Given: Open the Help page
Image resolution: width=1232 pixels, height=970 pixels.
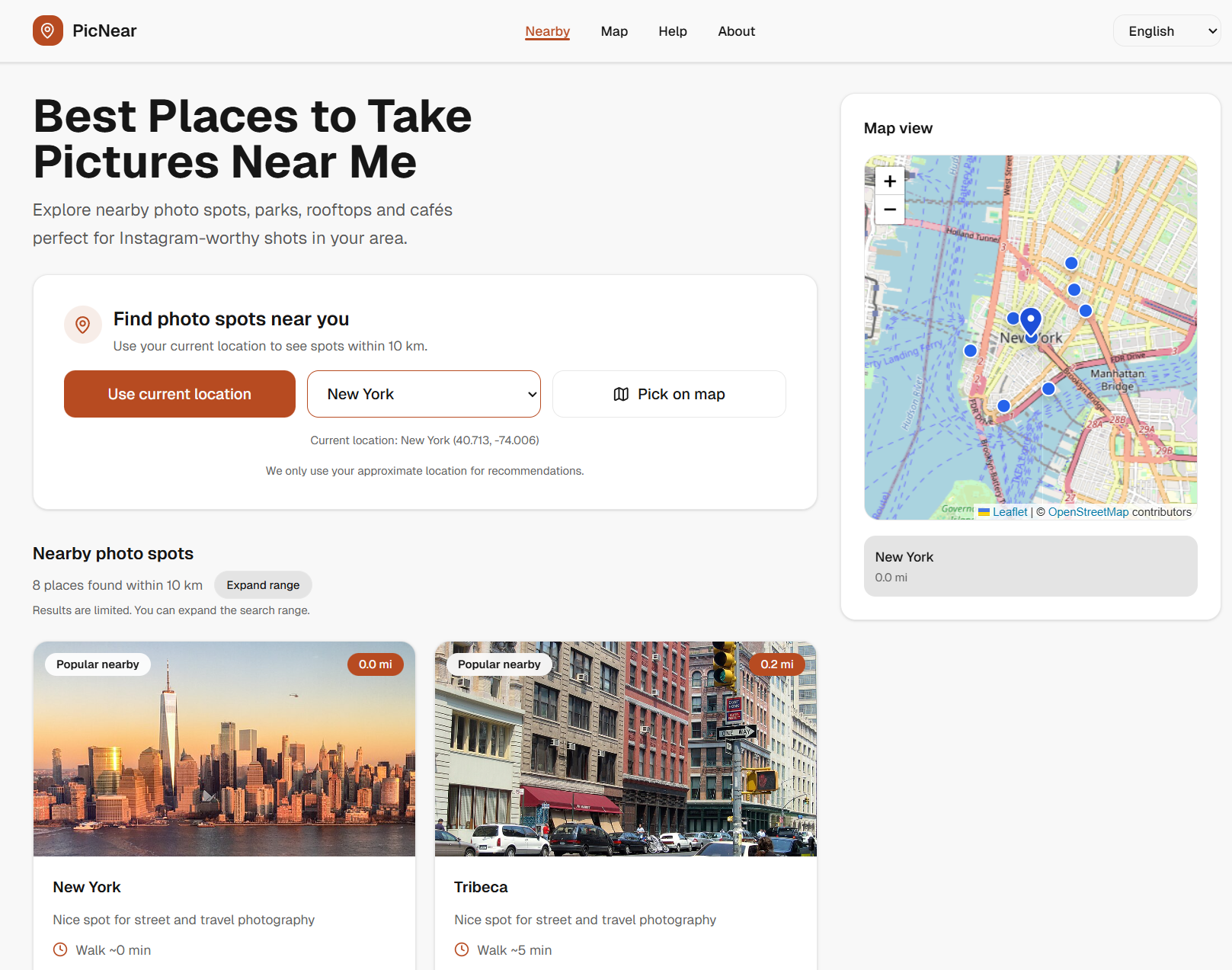Looking at the screenshot, I should 673,31.
